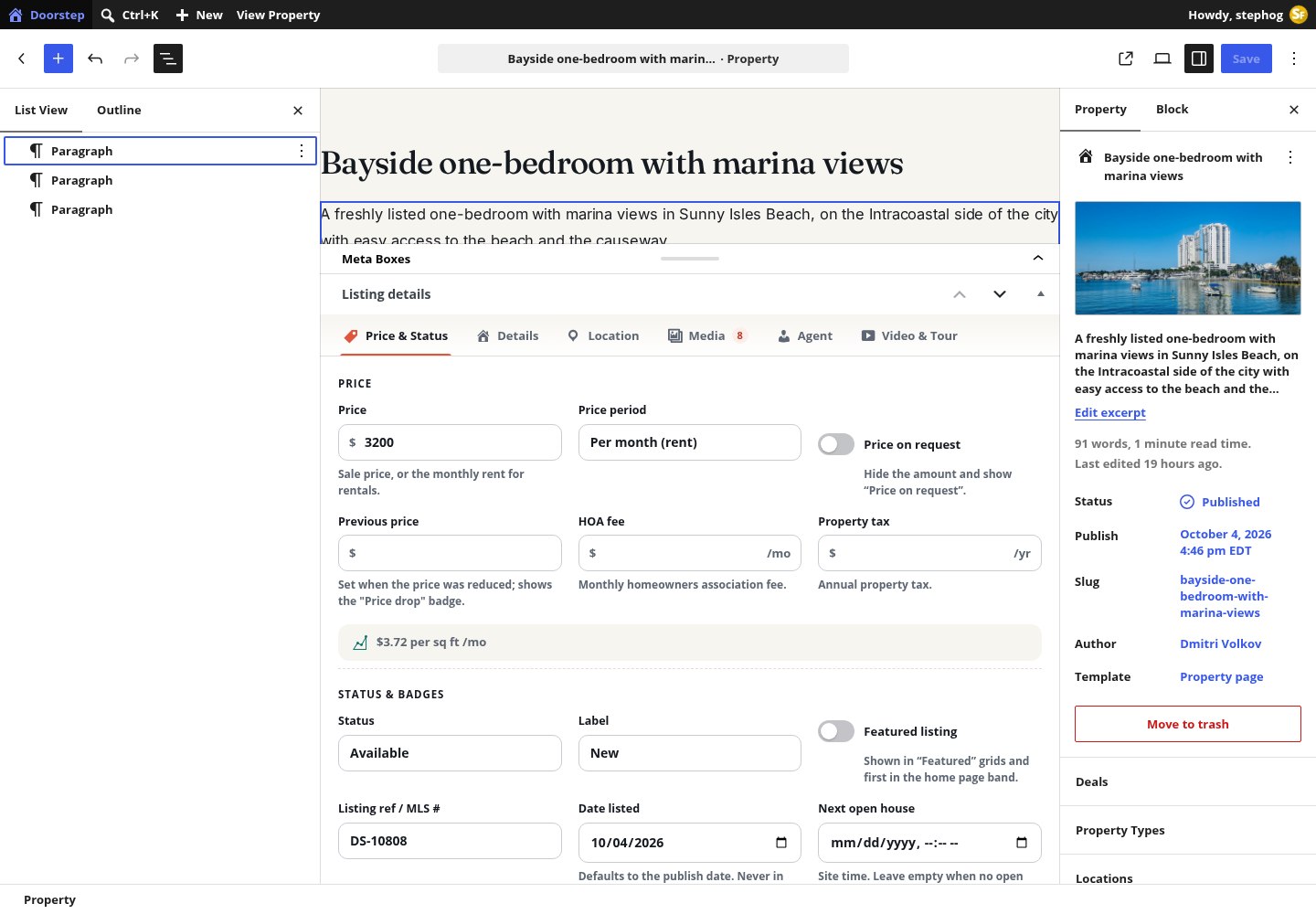Open the block inserter plus button

coord(58,58)
